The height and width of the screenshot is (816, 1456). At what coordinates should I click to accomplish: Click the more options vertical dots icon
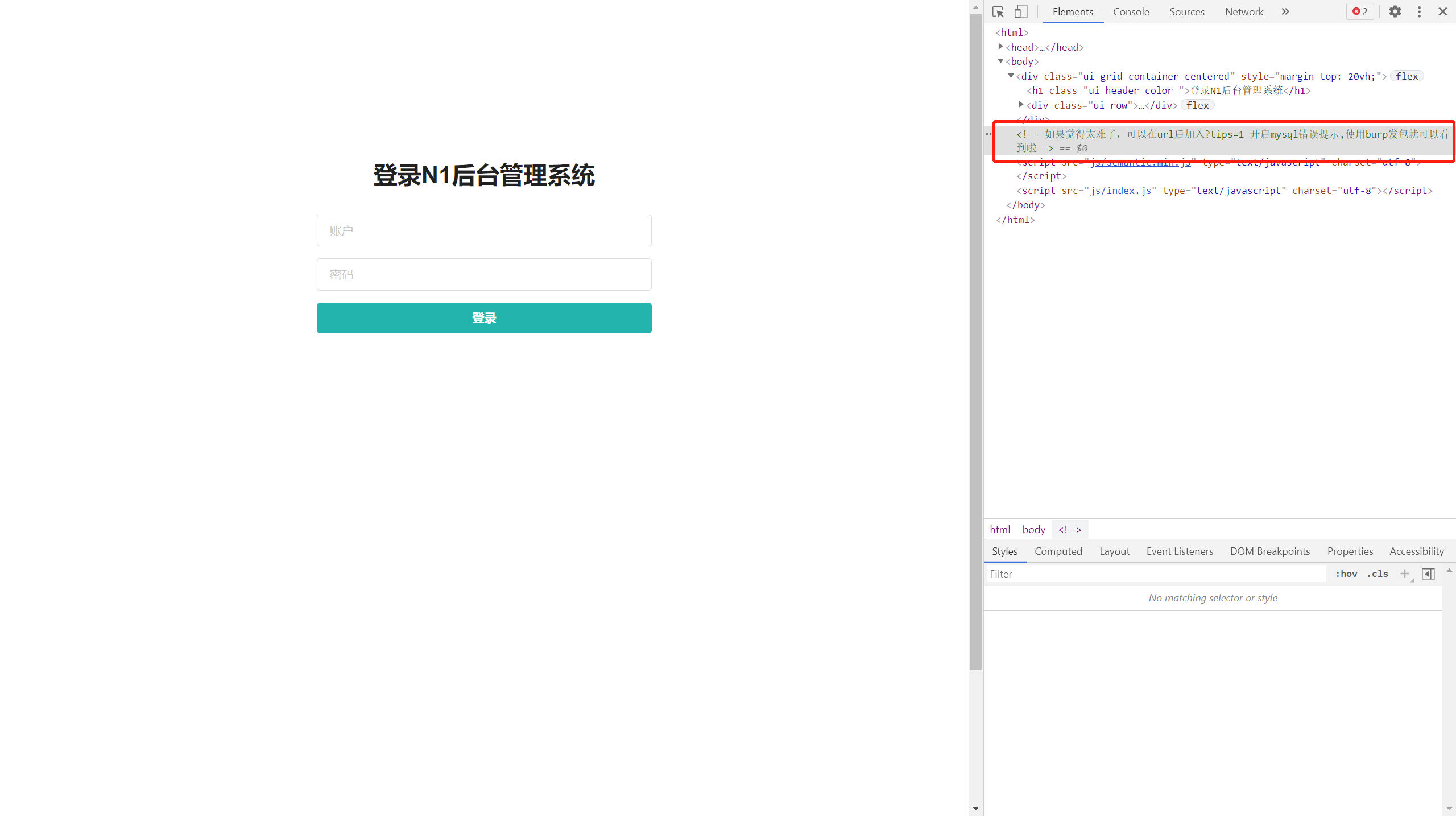pyautogui.click(x=1419, y=11)
